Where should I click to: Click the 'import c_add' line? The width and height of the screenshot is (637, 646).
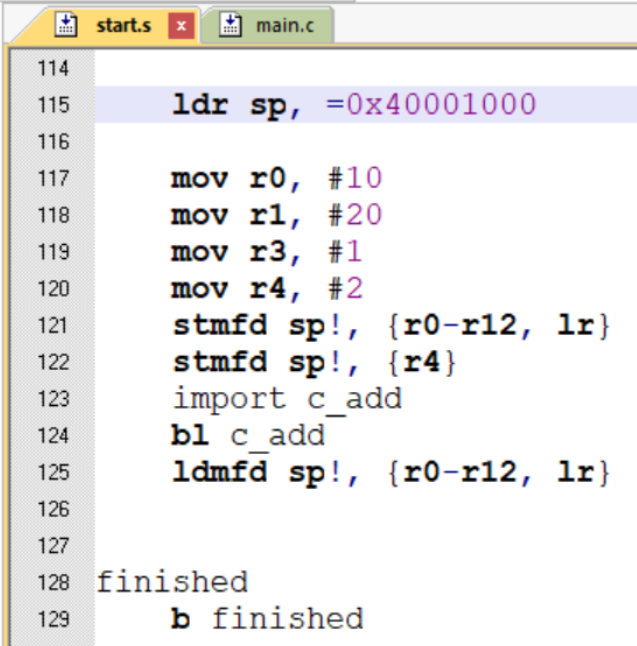[x=288, y=400]
